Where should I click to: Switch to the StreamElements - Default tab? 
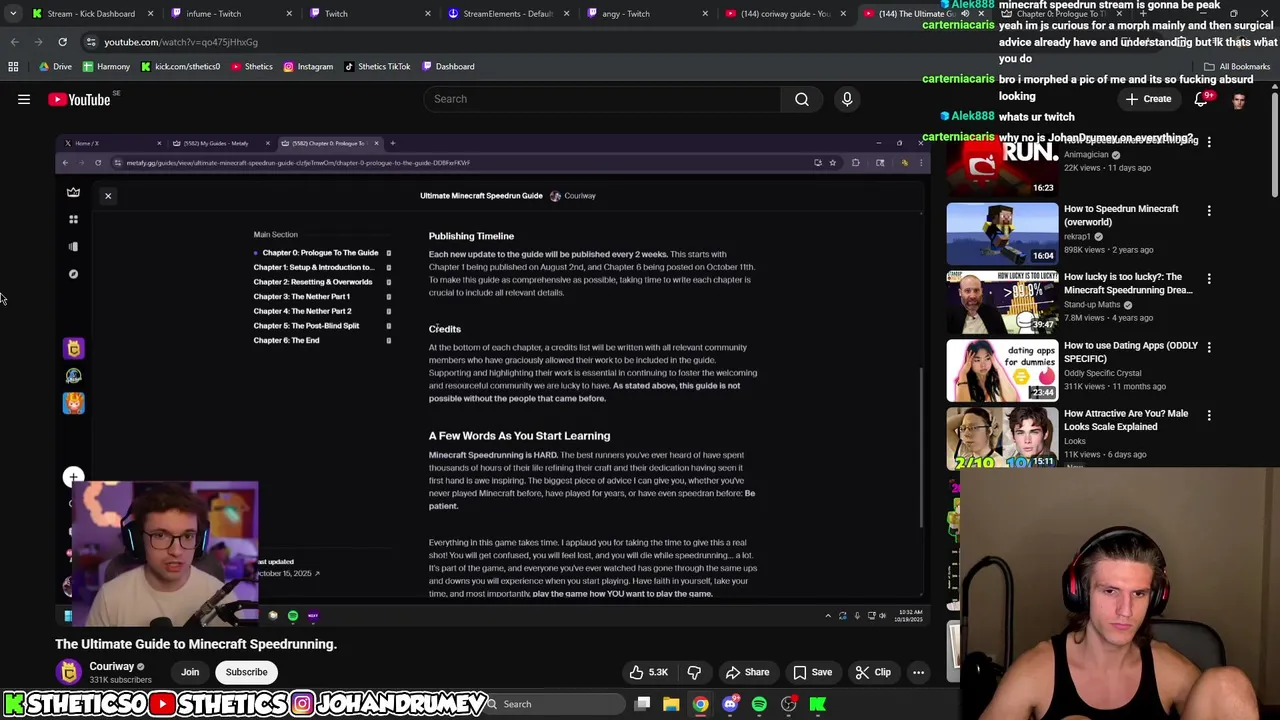[x=507, y=14]
